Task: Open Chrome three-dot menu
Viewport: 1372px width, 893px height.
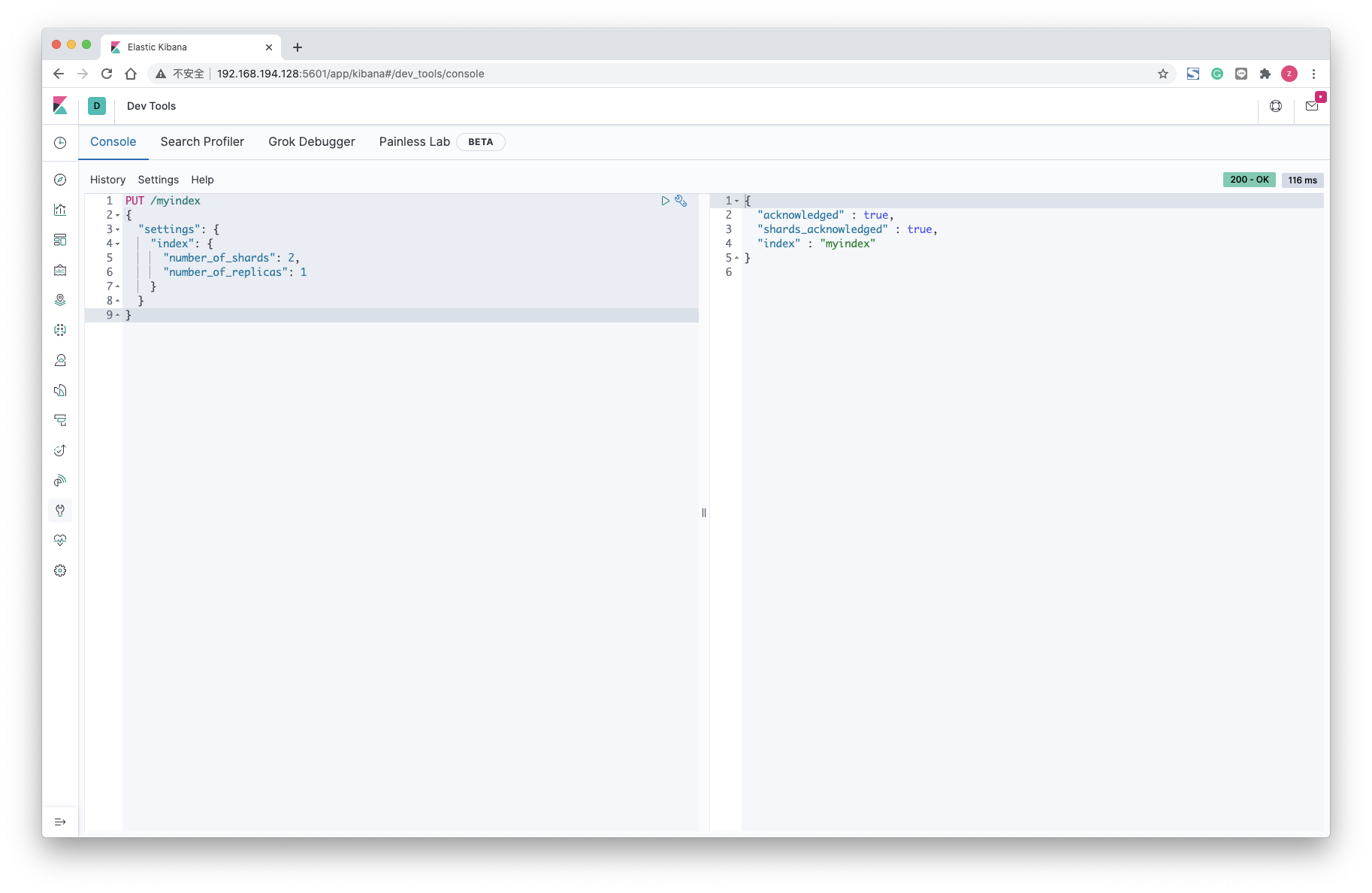Action: click(1313, 74)
